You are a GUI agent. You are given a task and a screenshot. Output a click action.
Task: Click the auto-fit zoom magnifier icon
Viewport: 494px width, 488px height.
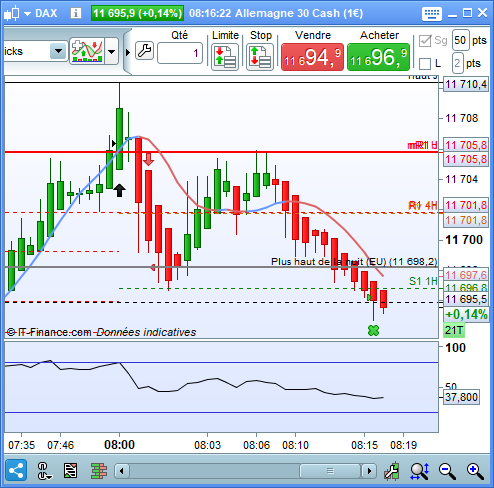[x=420, y=471]
